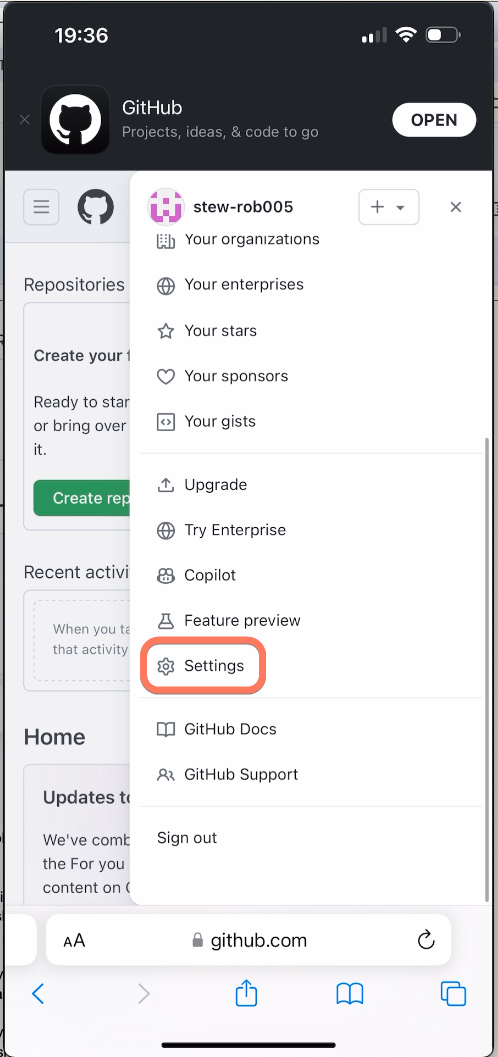The image size is (498, 1057).
Task: Open the AA reader text options
Action: (74, 940)
